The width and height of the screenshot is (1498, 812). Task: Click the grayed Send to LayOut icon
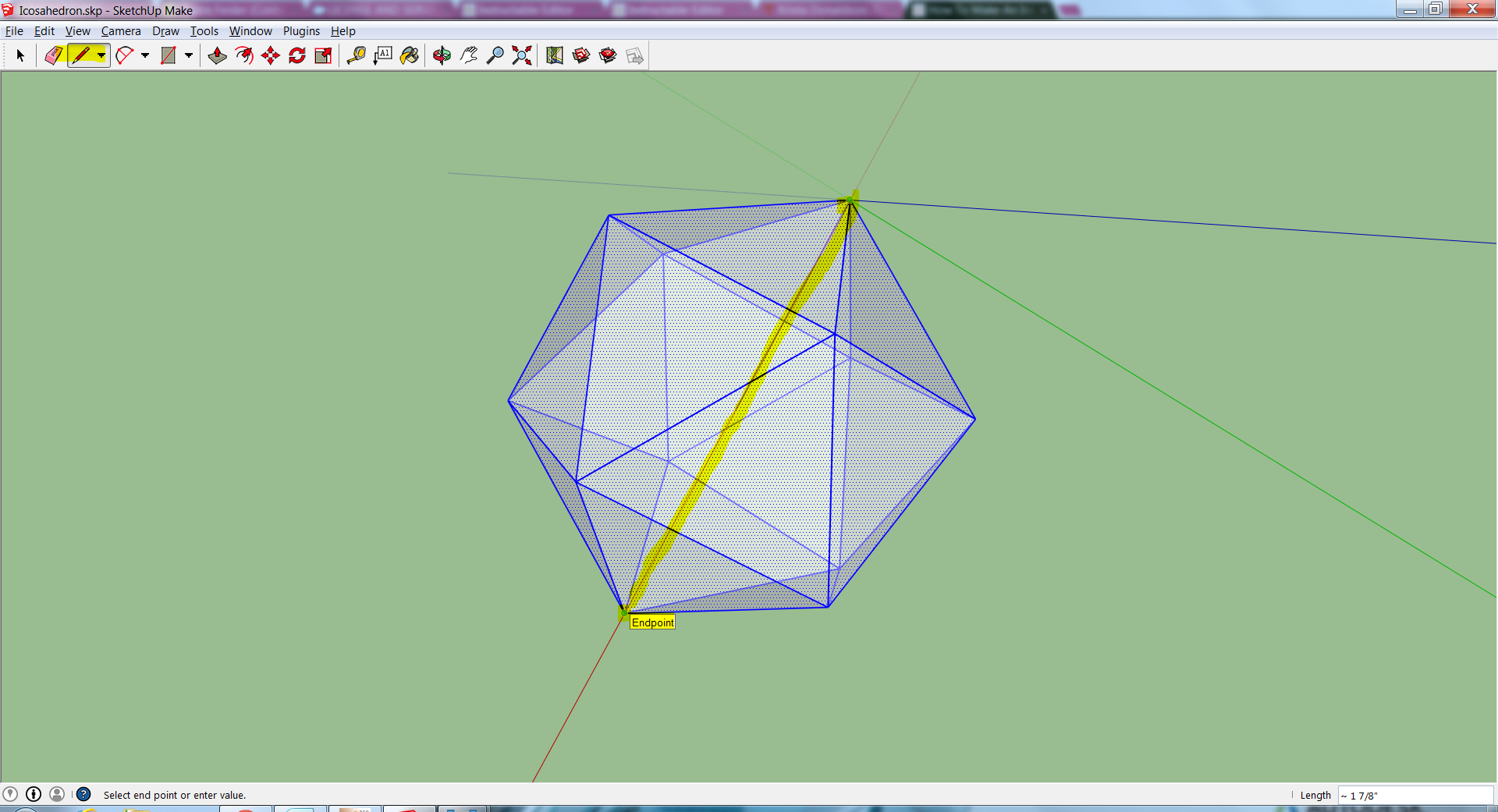coord(634,55)
